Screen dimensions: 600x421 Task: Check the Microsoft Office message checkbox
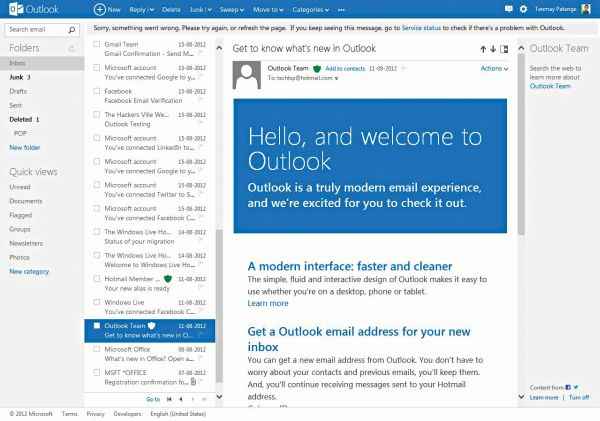pyautogui.click(x=96, y=349)
